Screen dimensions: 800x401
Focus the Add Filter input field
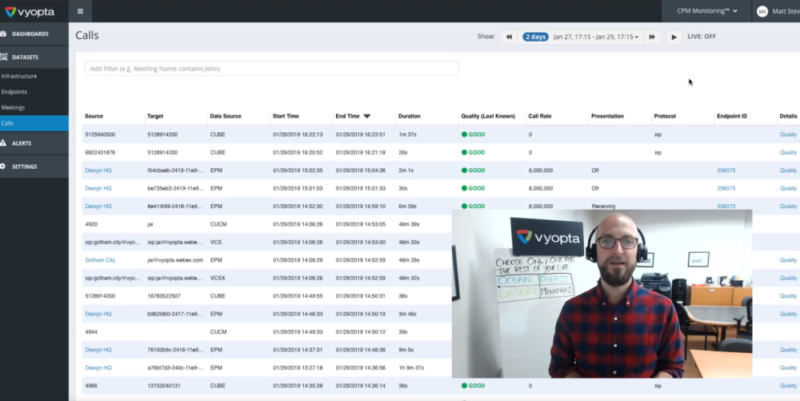pos(271,68)
